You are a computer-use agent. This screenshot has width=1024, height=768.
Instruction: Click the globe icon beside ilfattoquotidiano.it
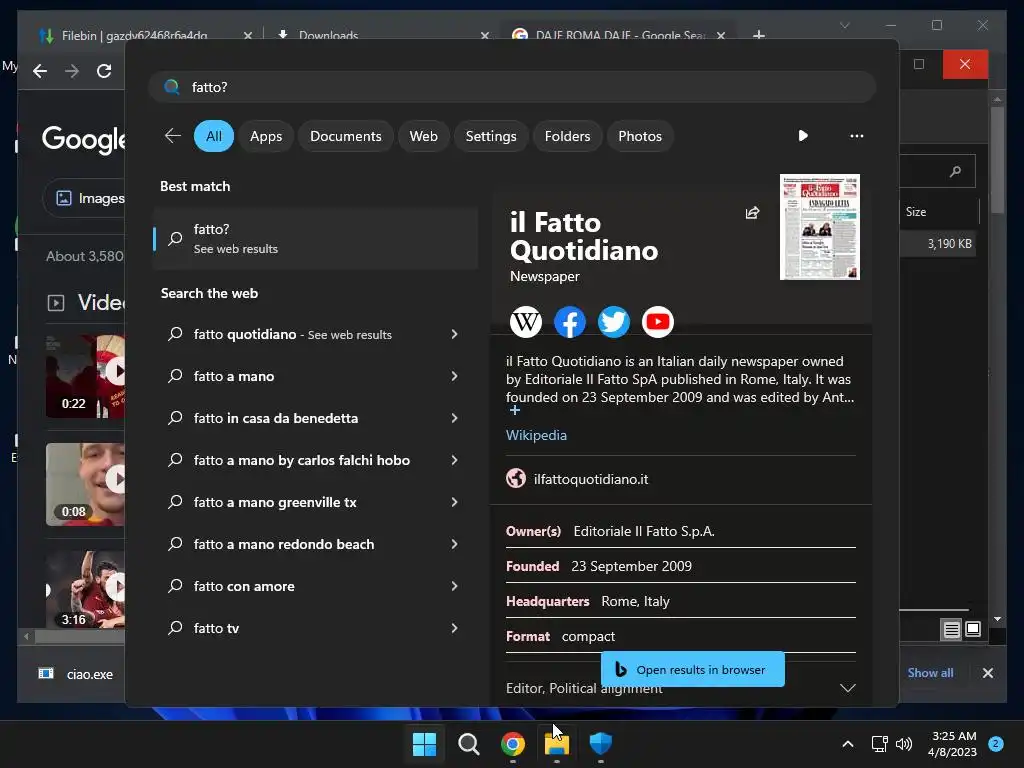[x=516, y=479]
